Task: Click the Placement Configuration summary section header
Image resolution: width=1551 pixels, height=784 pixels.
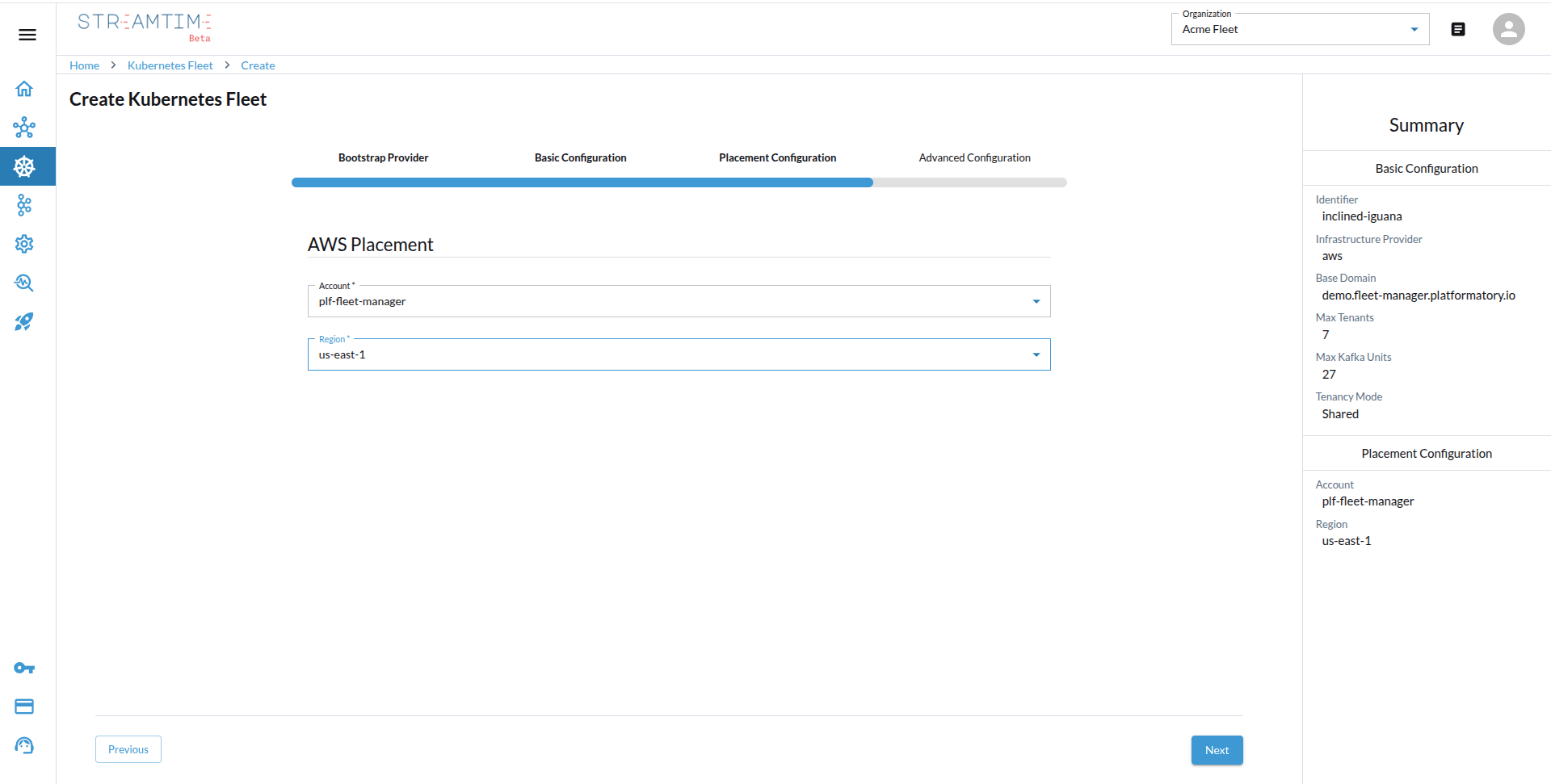Action: point(1427,454)
